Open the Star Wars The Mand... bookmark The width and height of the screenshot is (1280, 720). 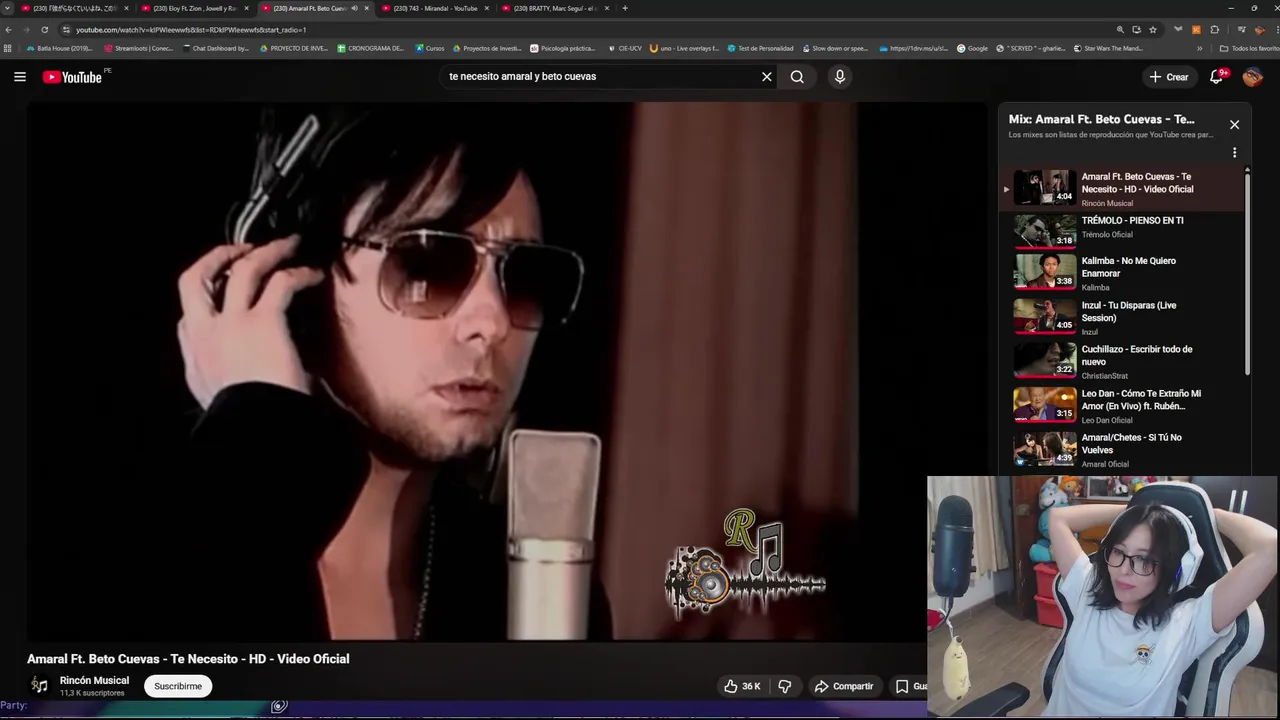pos(1108,48)
